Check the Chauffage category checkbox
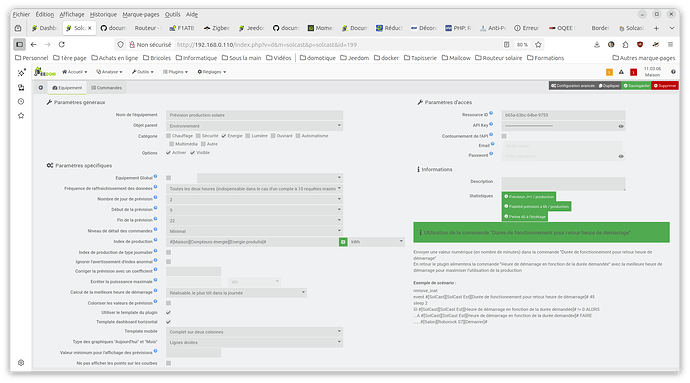Screen dimensions: 690x383 169,136
